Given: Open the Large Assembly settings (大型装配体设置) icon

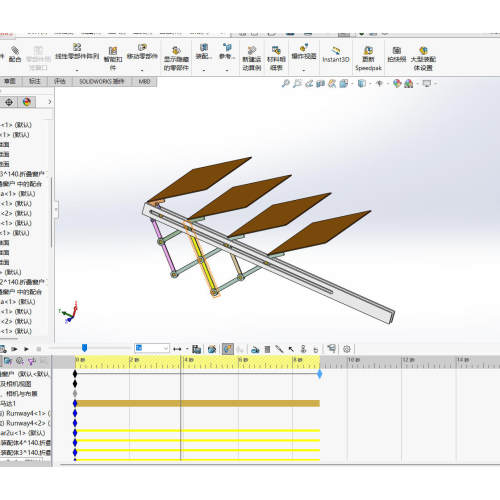Looking at the screenshot, I should 423,58.
